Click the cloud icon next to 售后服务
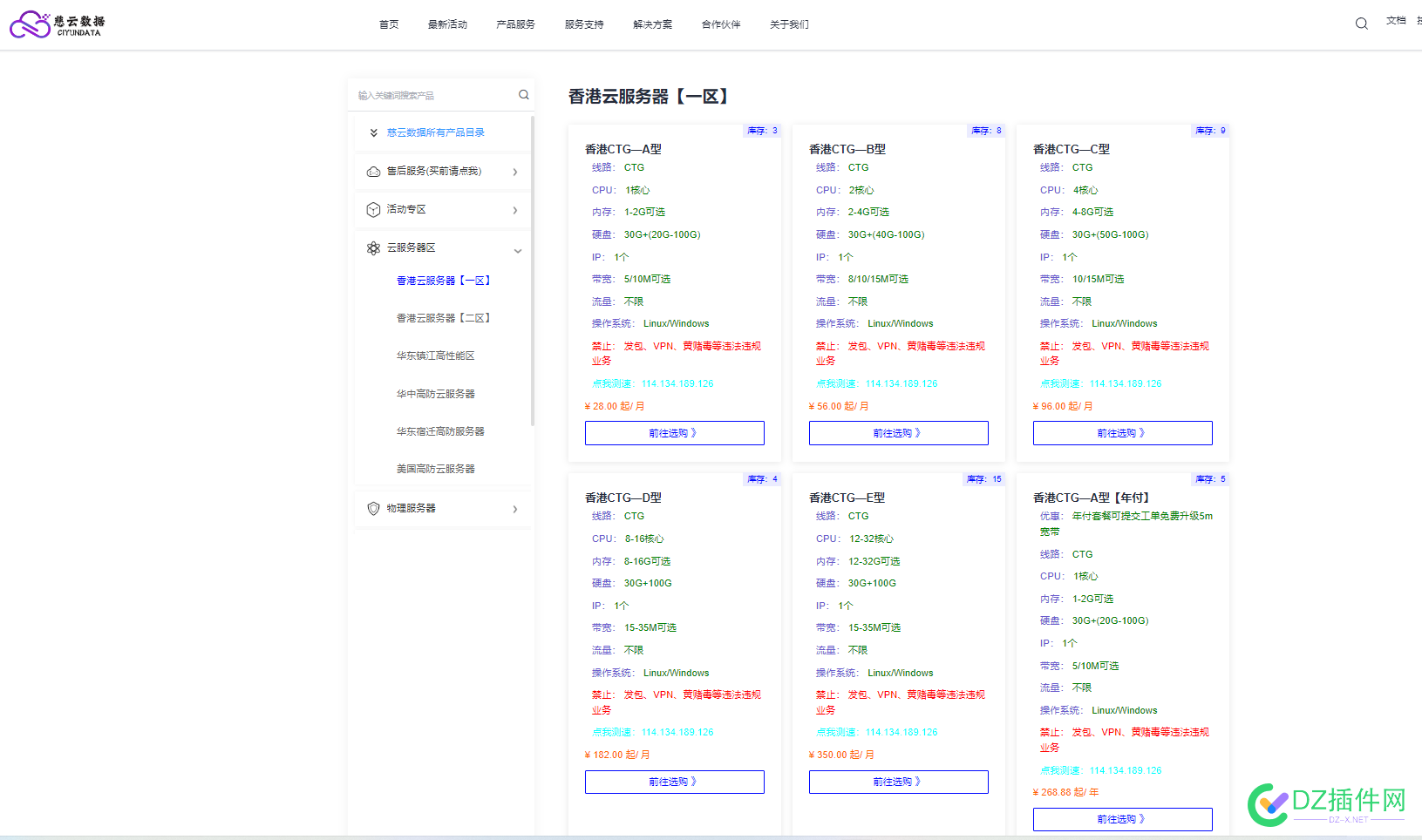This screenshot has height=840, width=1422. pos(373,172)
